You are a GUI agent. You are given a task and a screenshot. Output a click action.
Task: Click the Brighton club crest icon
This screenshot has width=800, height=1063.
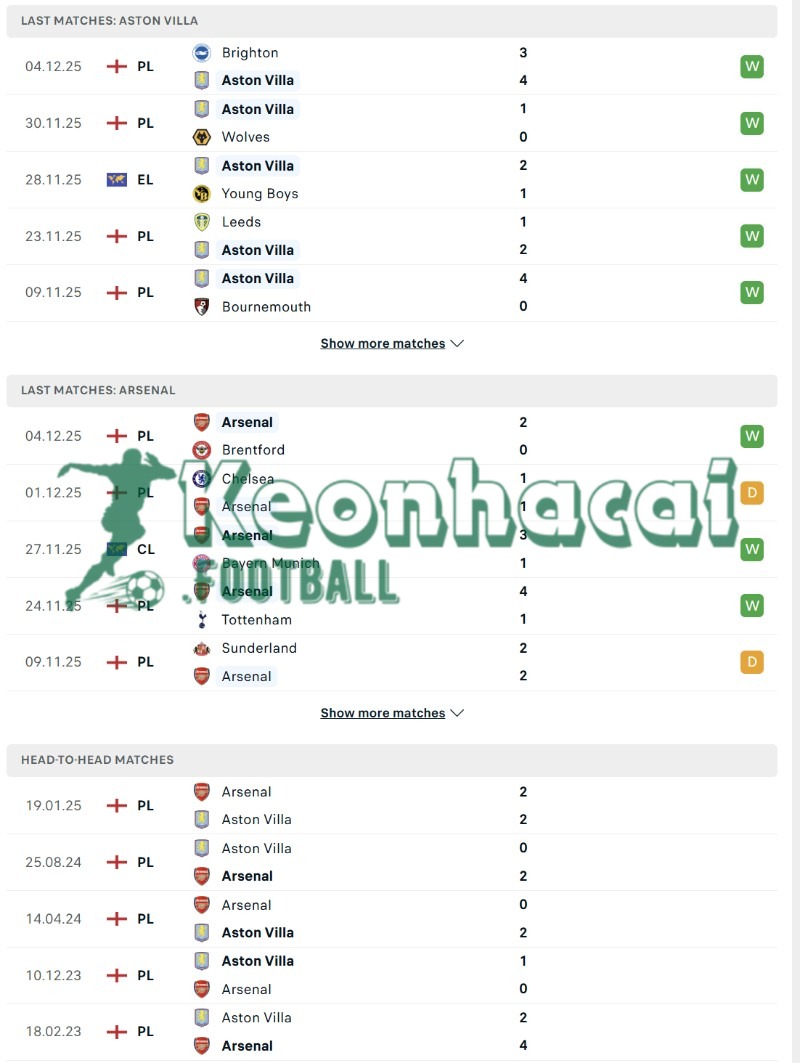(202, 53)
